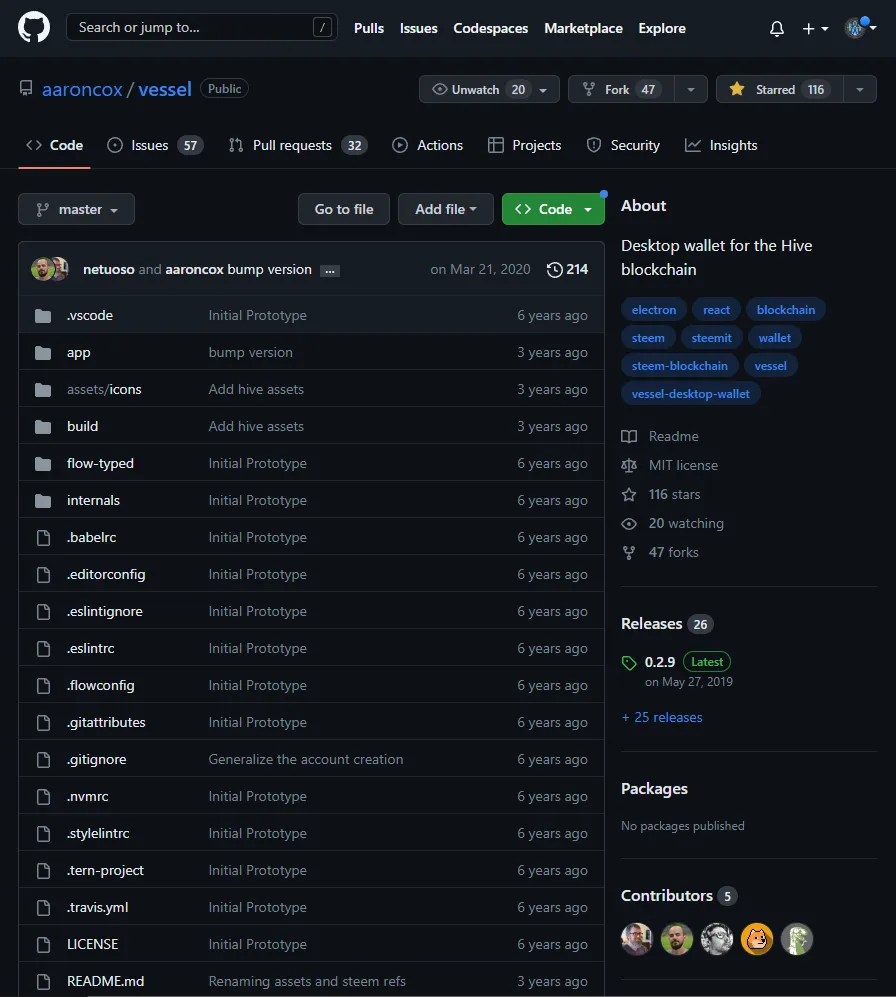Open the master branch selector
The width and height of the screenshot is (896, 997).
tap(76, 209)
